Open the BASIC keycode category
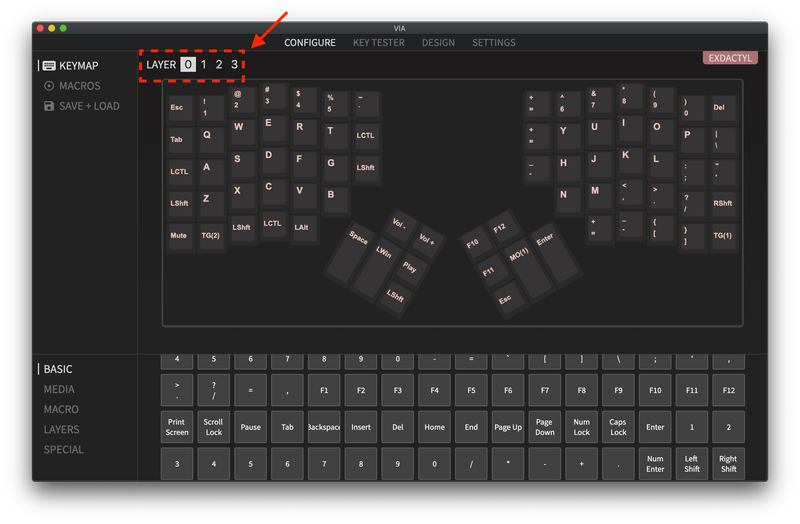Viewport: 800px width, 524px height. pos(58,369)
